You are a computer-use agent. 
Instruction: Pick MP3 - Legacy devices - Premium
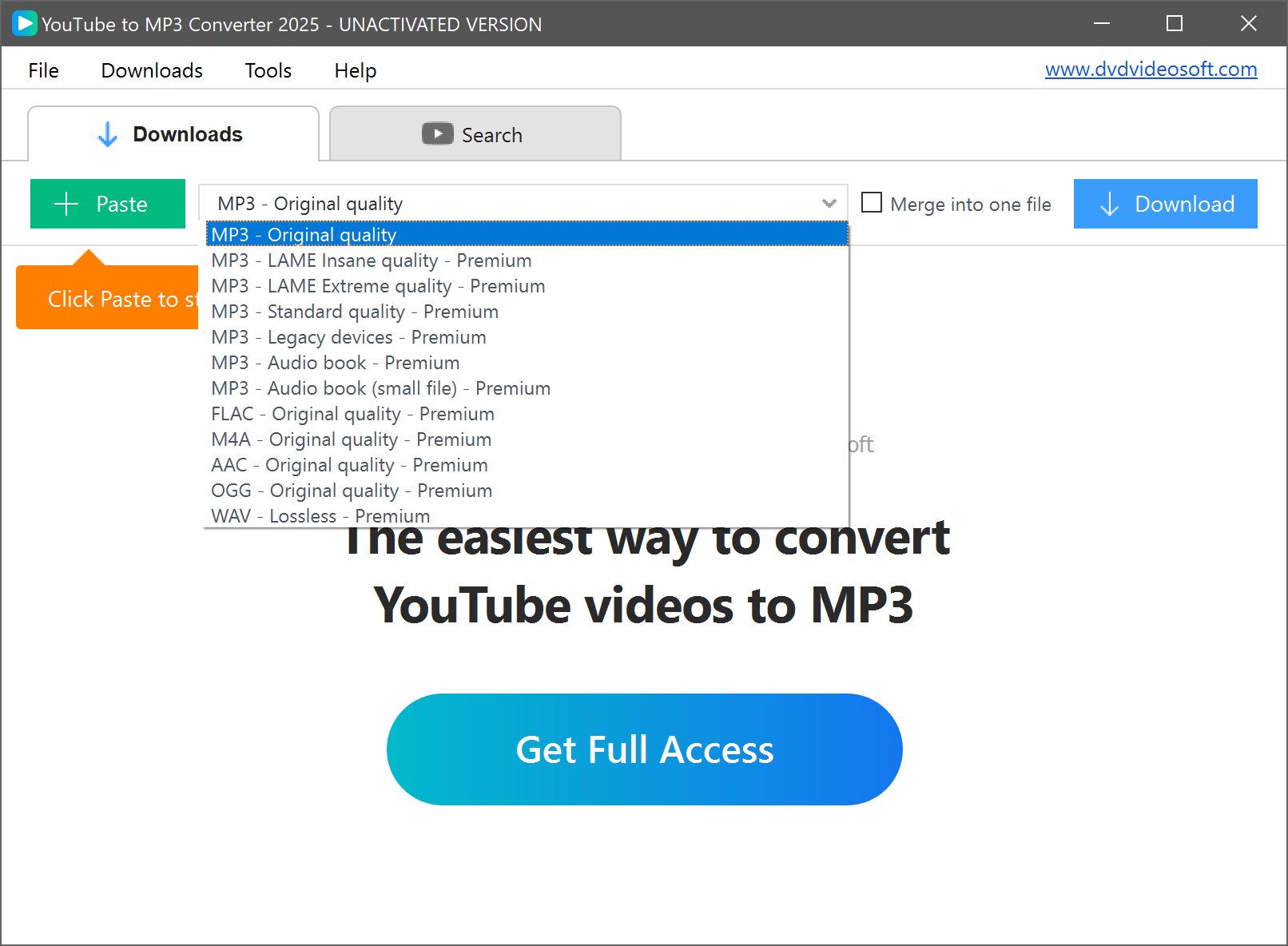point(527,337)
